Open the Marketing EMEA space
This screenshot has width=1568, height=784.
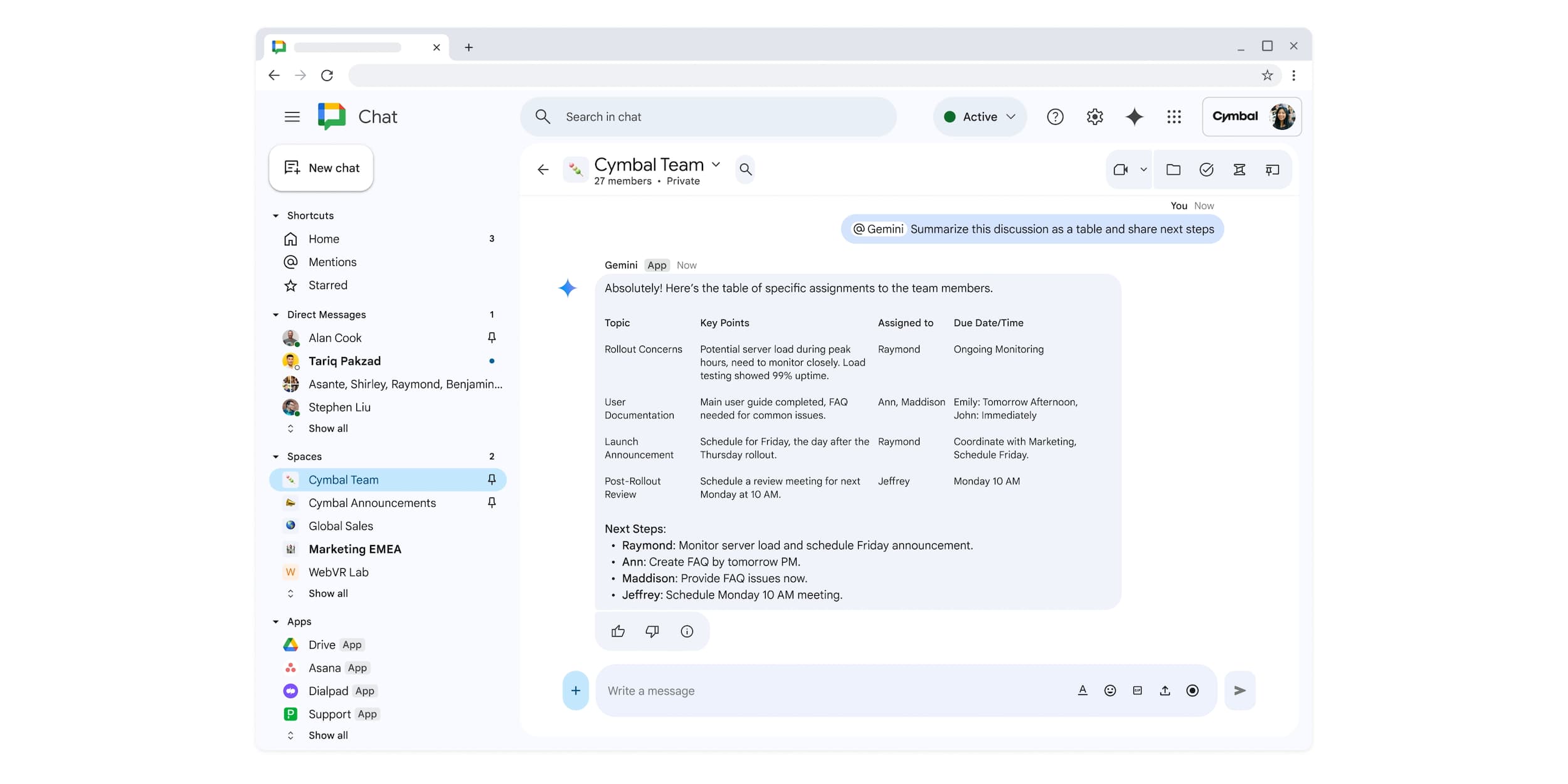(354, 549)
